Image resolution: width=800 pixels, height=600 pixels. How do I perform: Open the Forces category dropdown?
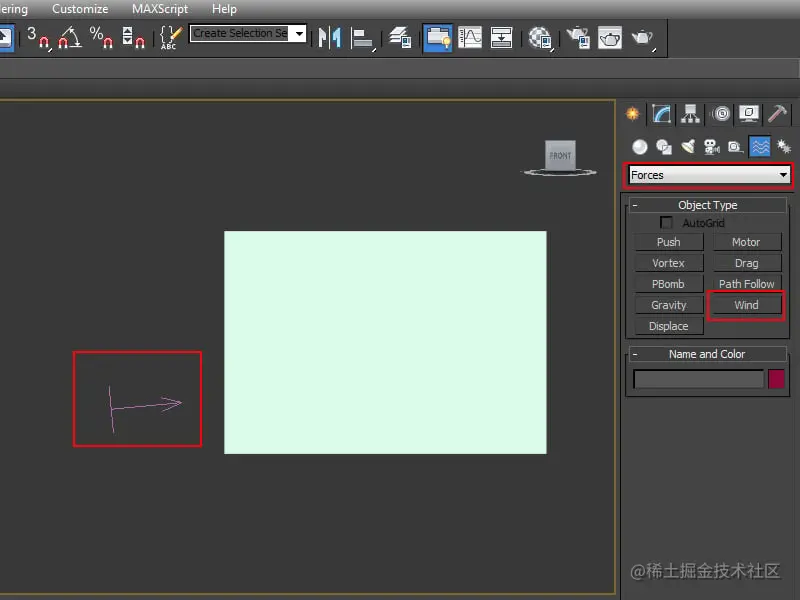pos(709,175)
